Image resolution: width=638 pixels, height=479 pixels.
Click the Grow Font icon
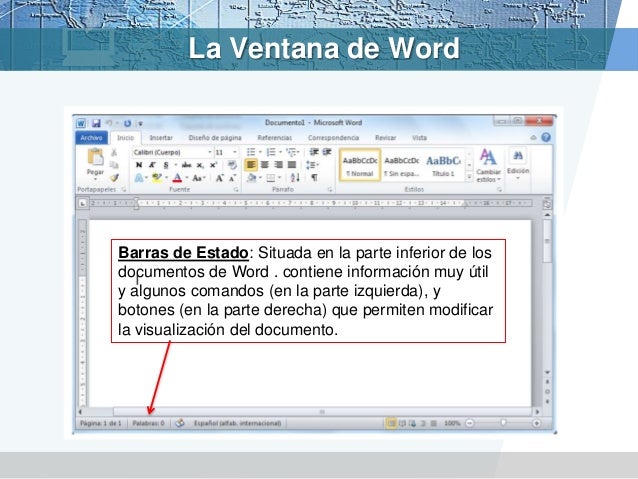(x=219, y=178)
